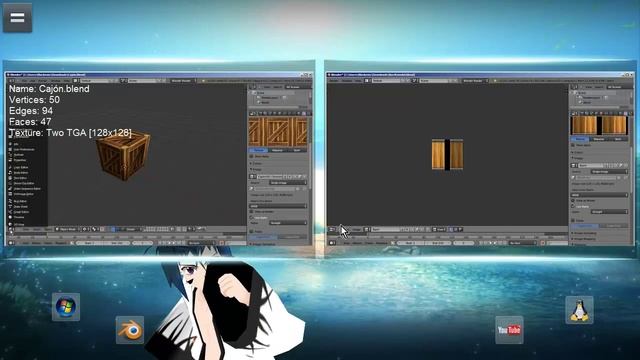Select Properties in editor type list
This screenshot has height=360, width=640.
pos(18,160)
